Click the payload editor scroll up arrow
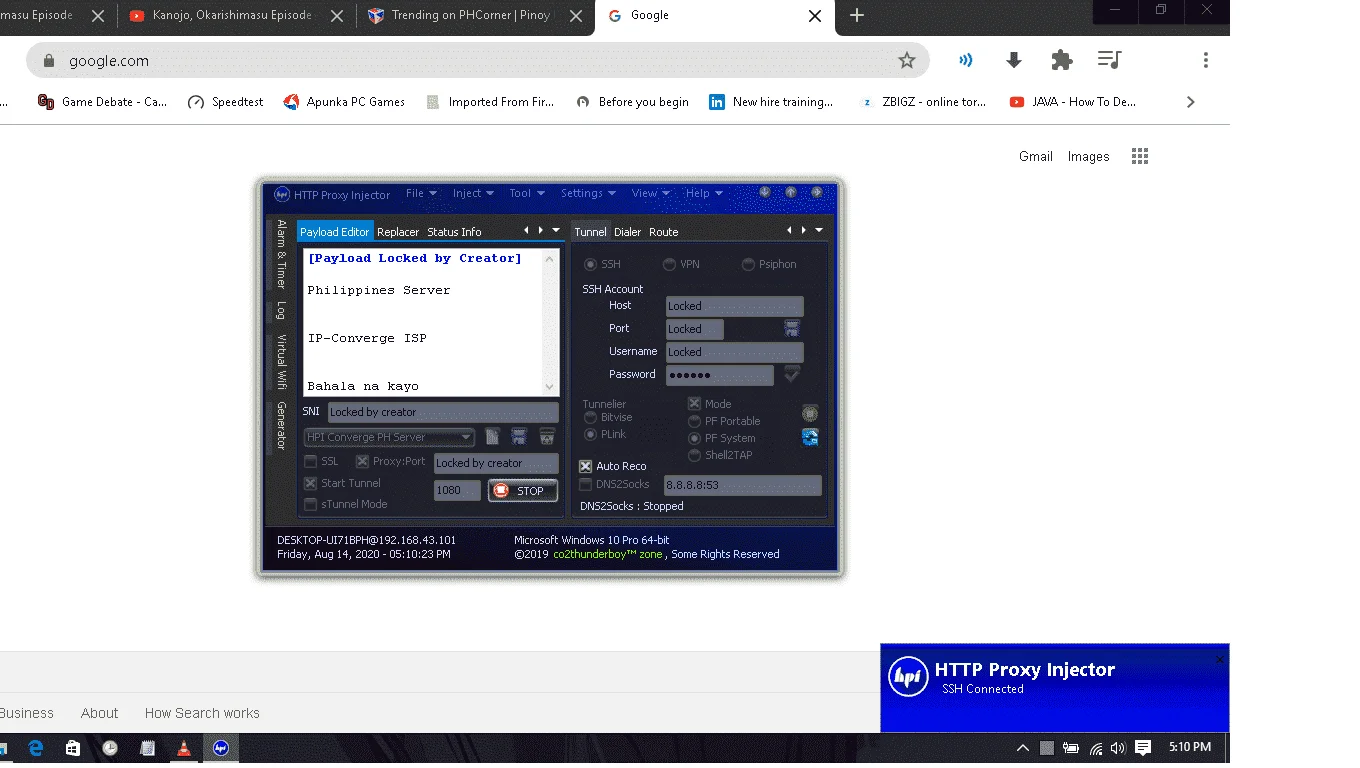Screen dimensions: 1360x768 [x=549, y=258]
